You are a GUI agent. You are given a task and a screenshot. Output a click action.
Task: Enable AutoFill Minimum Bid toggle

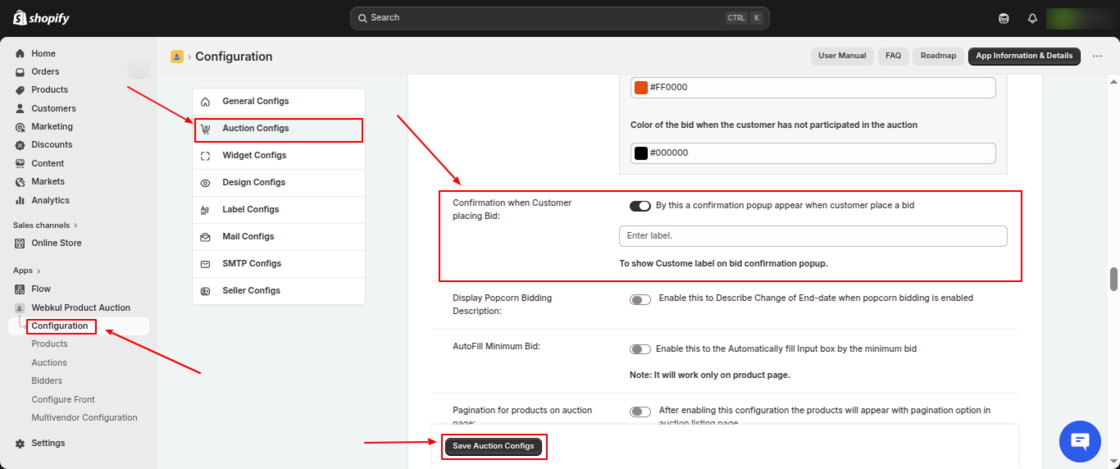[x=640, y=349]
